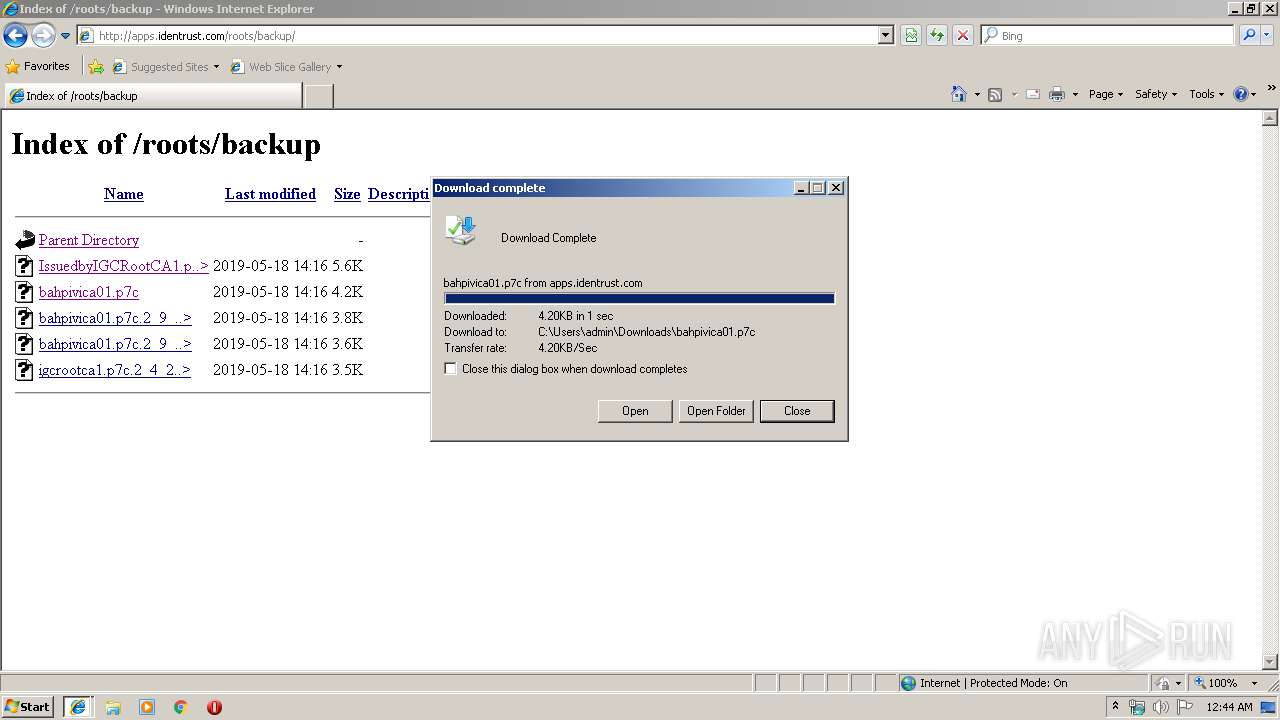Go to Home page icon
Image resolution: width=1280 pixels, height=720 pixels.
pyautogui.click(x=959, y=94)
